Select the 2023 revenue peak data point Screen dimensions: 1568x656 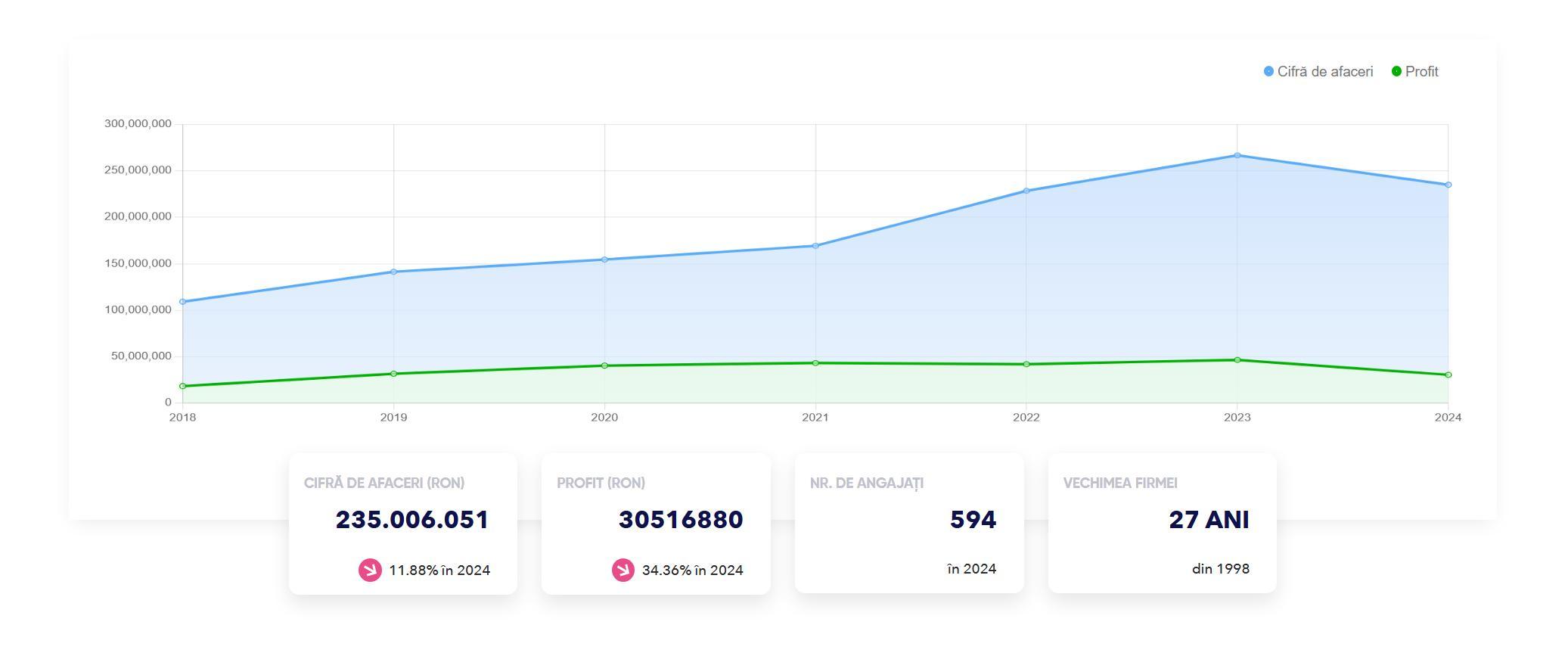1237,156
